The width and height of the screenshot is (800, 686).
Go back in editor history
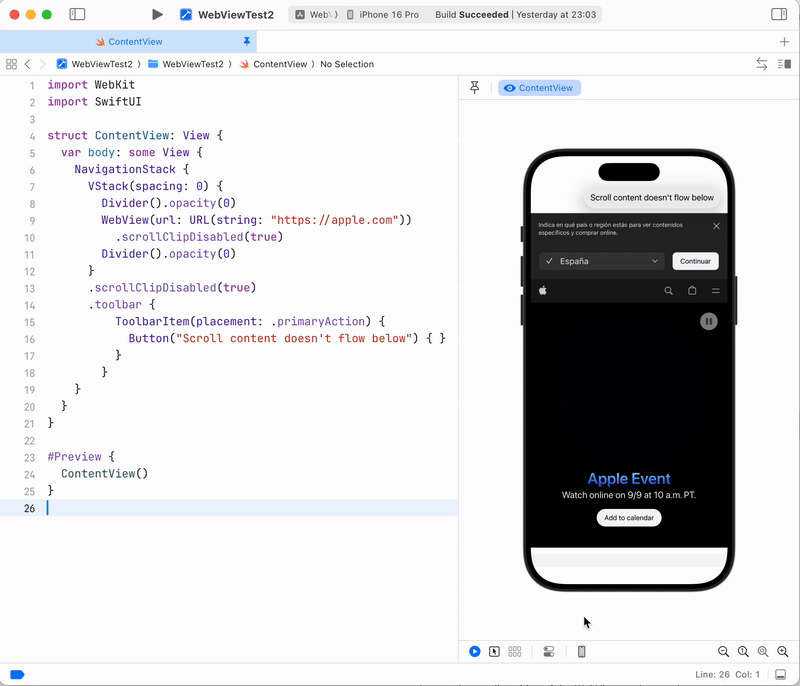coord(28,64)
